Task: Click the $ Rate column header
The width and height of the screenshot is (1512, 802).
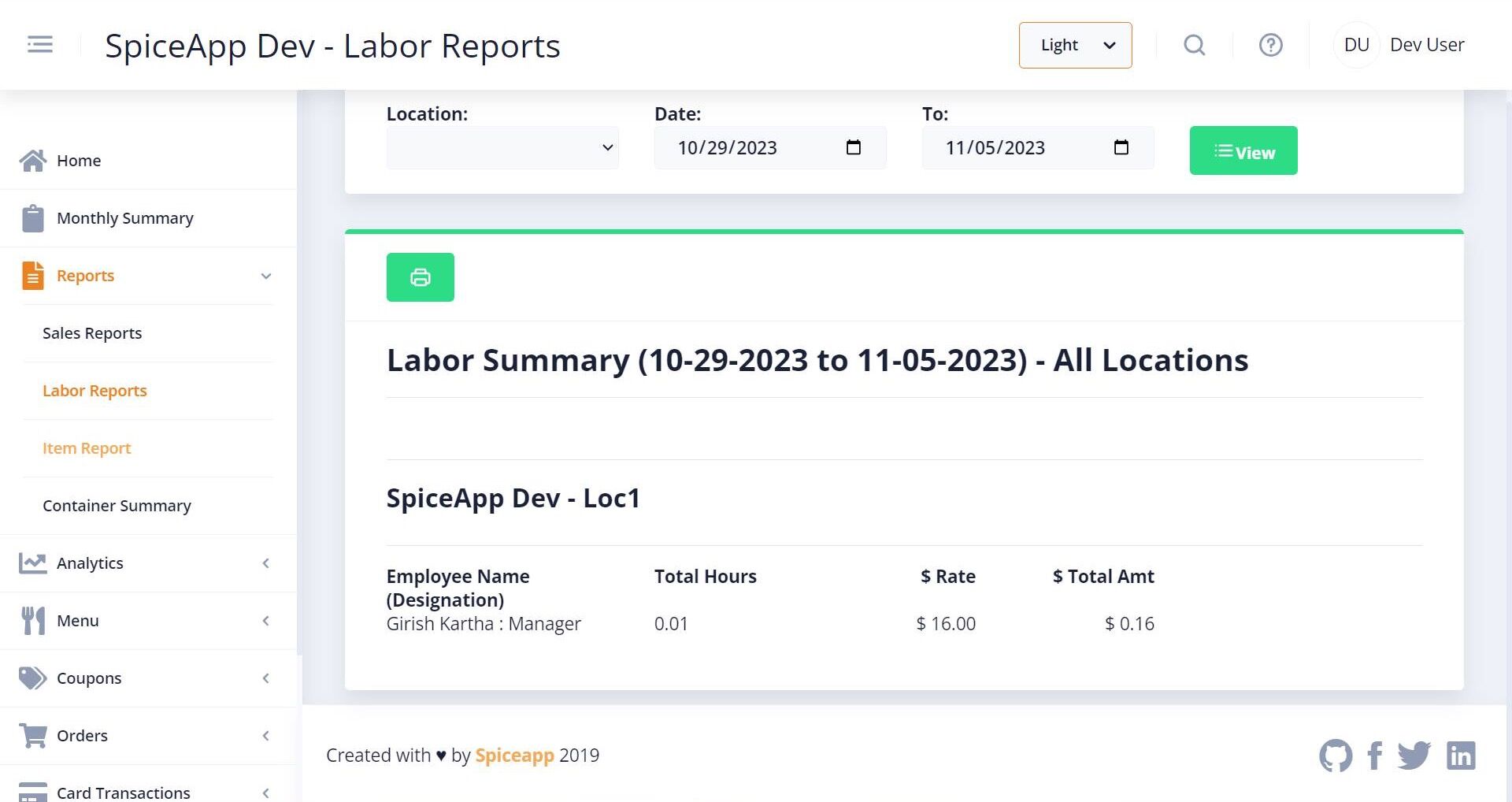Action: (x=948, y=577)
